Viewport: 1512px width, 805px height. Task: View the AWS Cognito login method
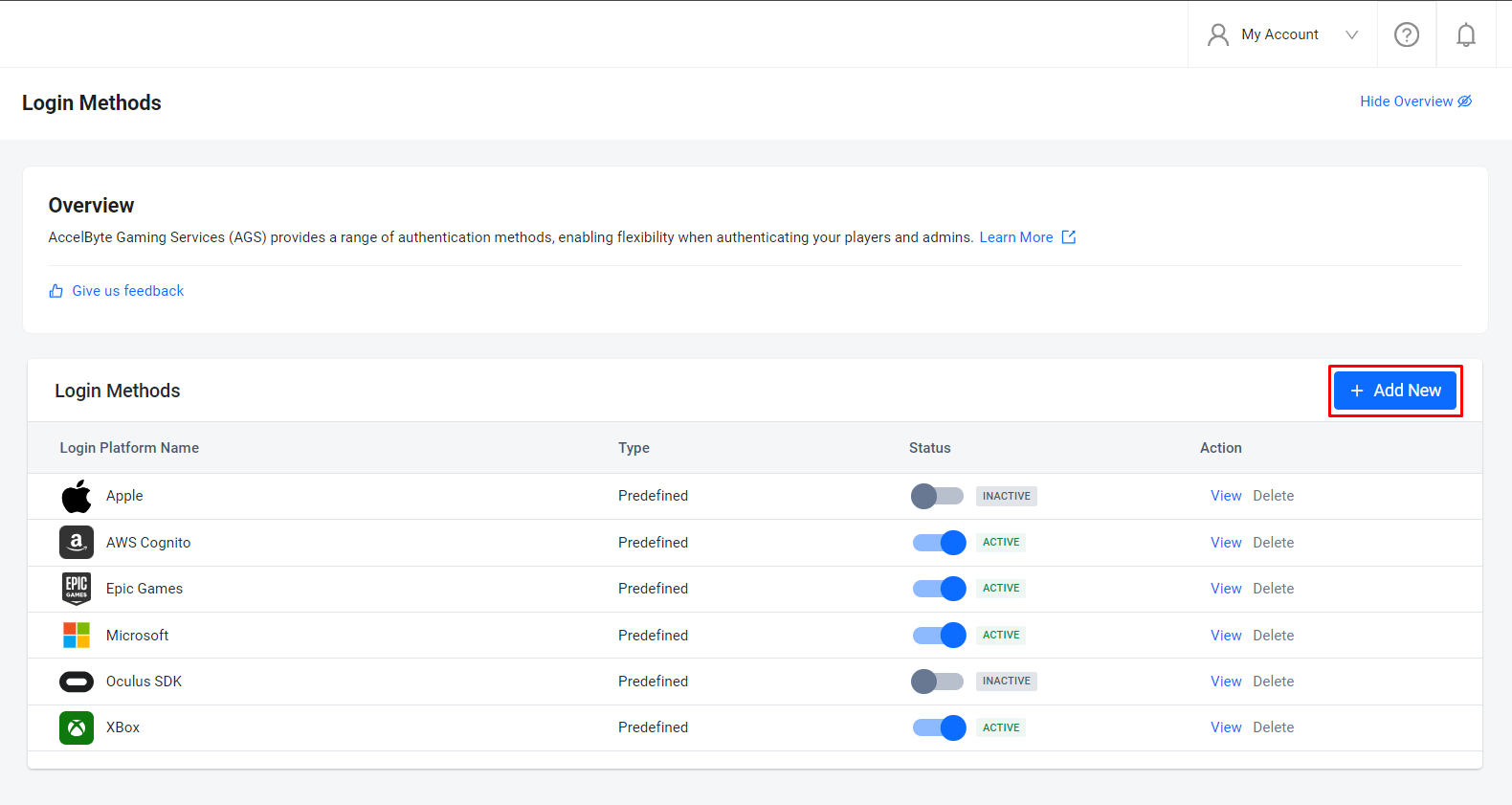click(x=1226, y=543)
